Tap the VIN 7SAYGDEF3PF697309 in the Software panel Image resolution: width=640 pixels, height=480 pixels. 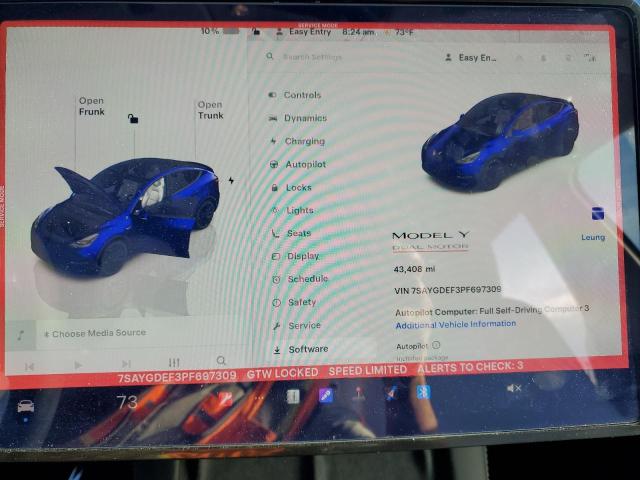coord(447,290)
